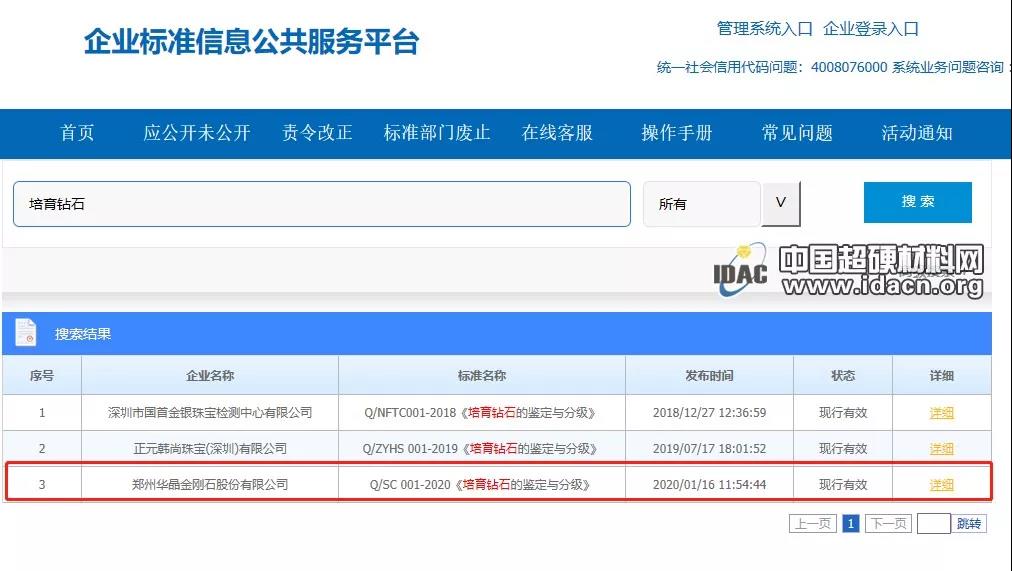Open 在线客服 from navigation bar
The height and width of the screenshot is (571, 1012).
pyautogui.click(x=557, y=133)
